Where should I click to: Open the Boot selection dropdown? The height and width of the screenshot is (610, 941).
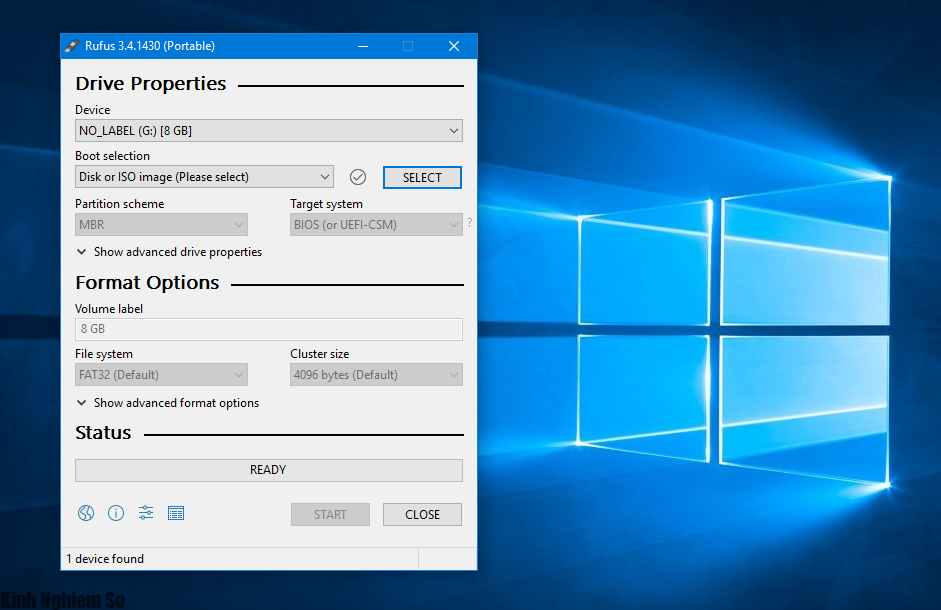click(204, 177)
